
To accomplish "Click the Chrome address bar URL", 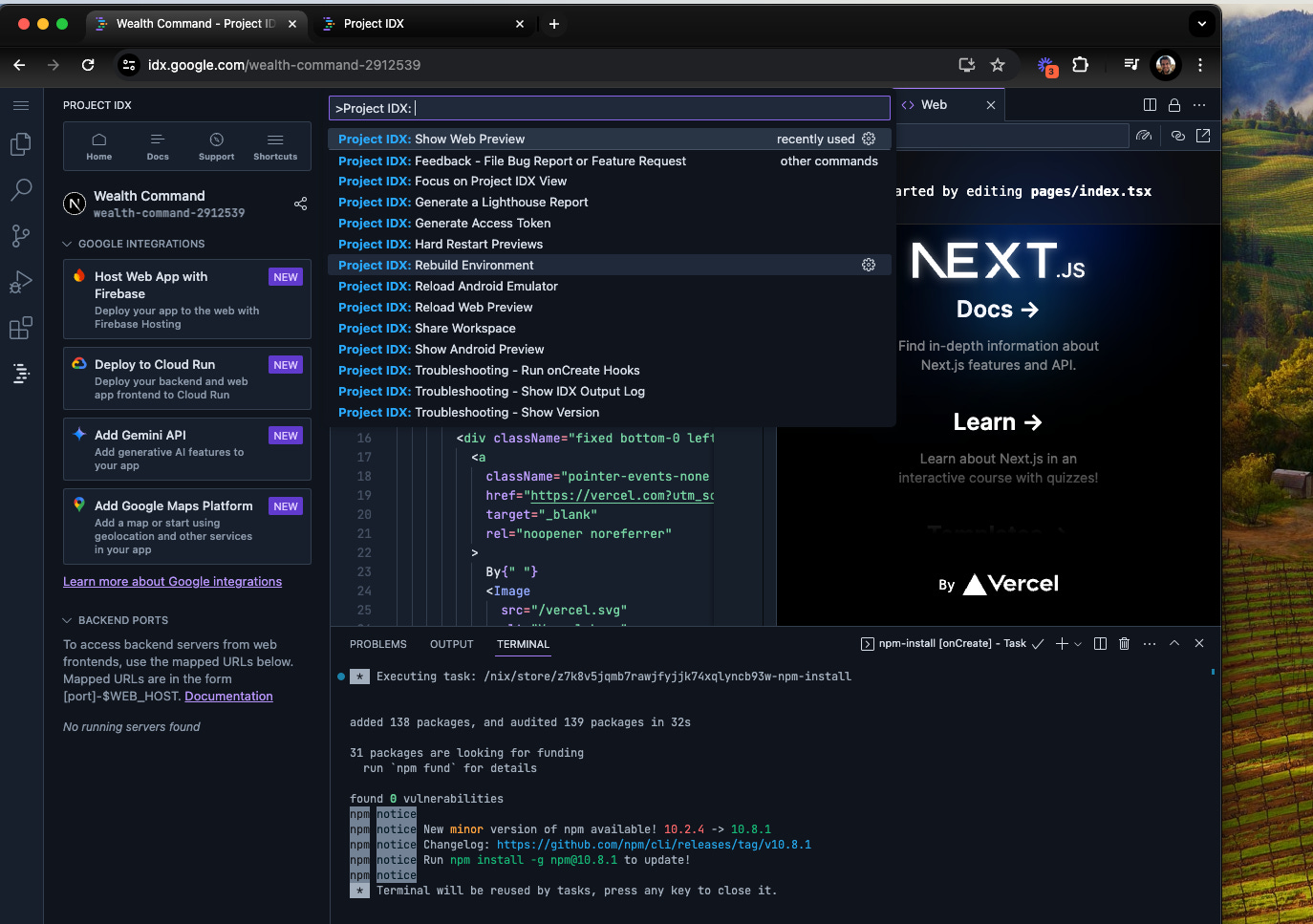I will point(284,65).
